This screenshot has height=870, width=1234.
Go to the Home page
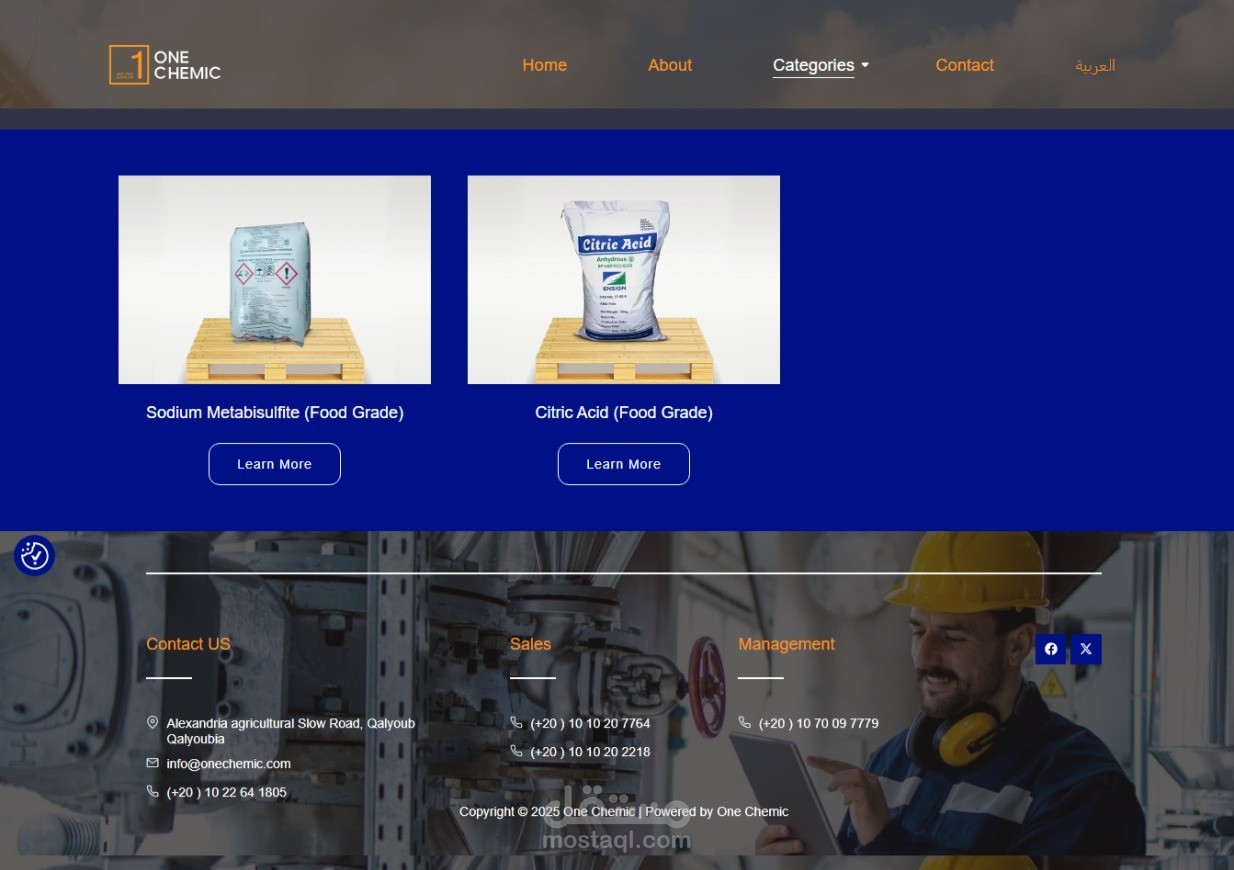544,65
